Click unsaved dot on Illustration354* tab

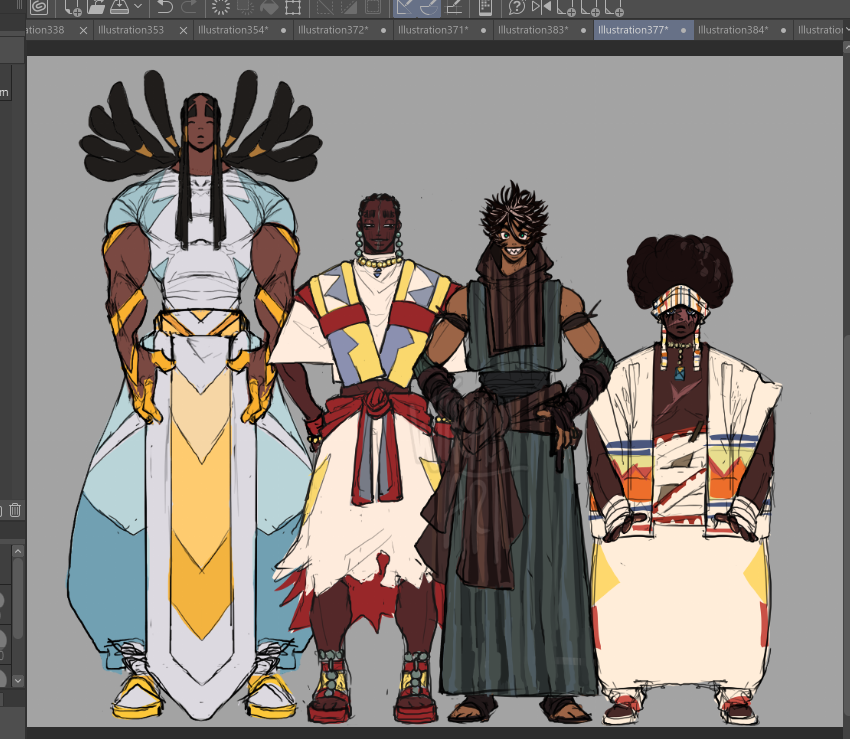tap(284, 30)
